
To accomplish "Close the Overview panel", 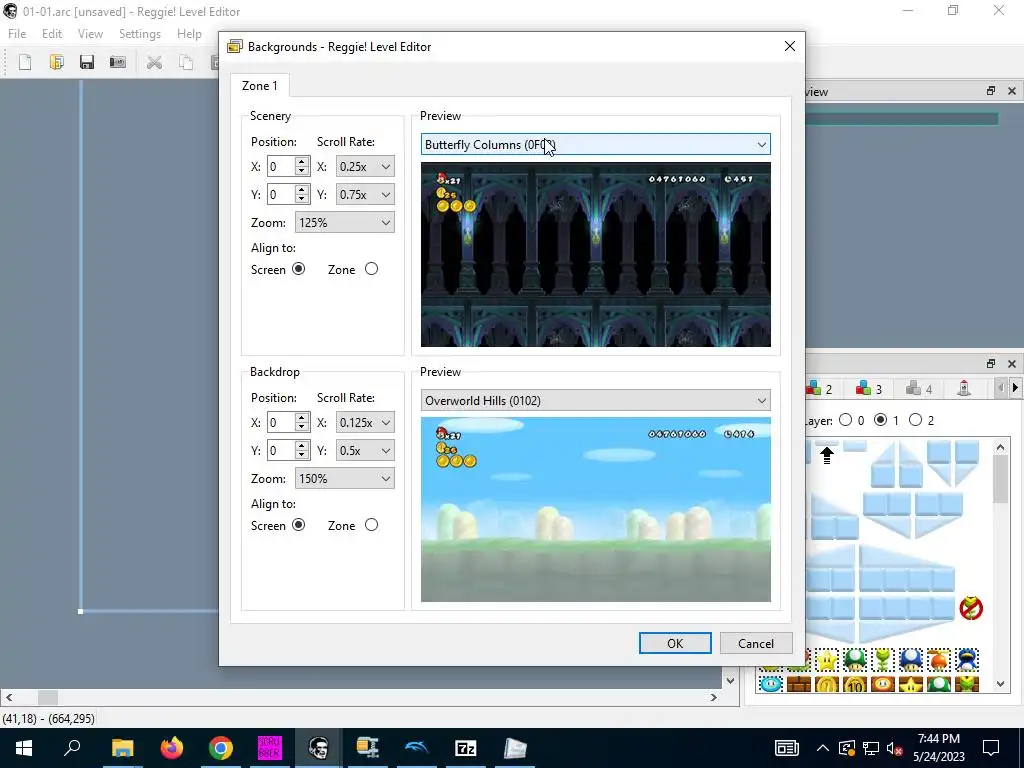I will 1012,91.
